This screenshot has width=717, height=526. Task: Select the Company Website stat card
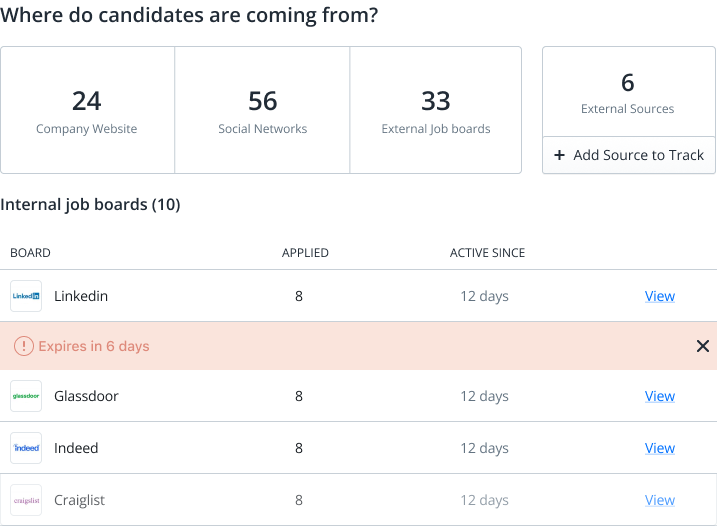[x=87, y=110]
